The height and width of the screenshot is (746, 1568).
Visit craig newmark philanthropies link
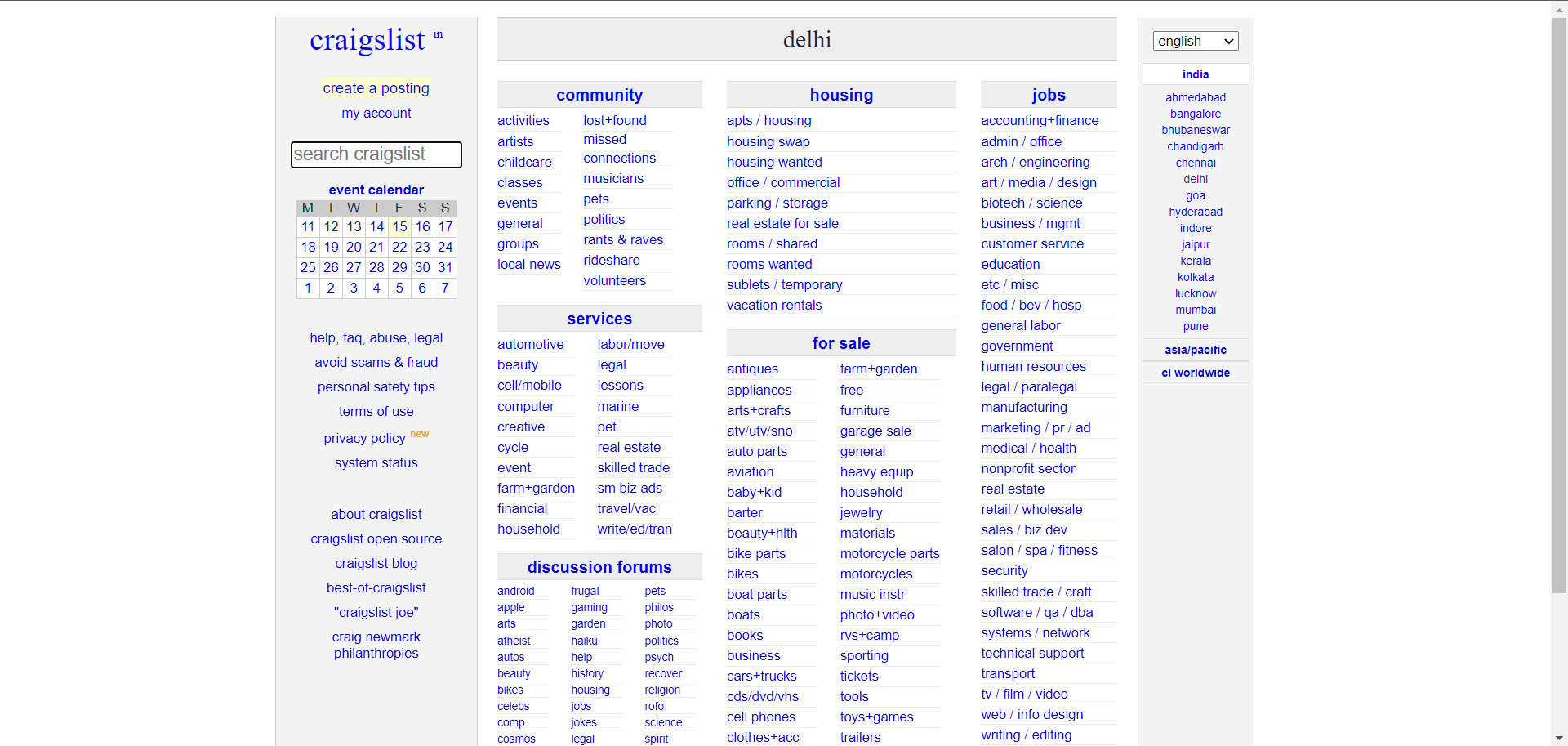pos(376,645)
